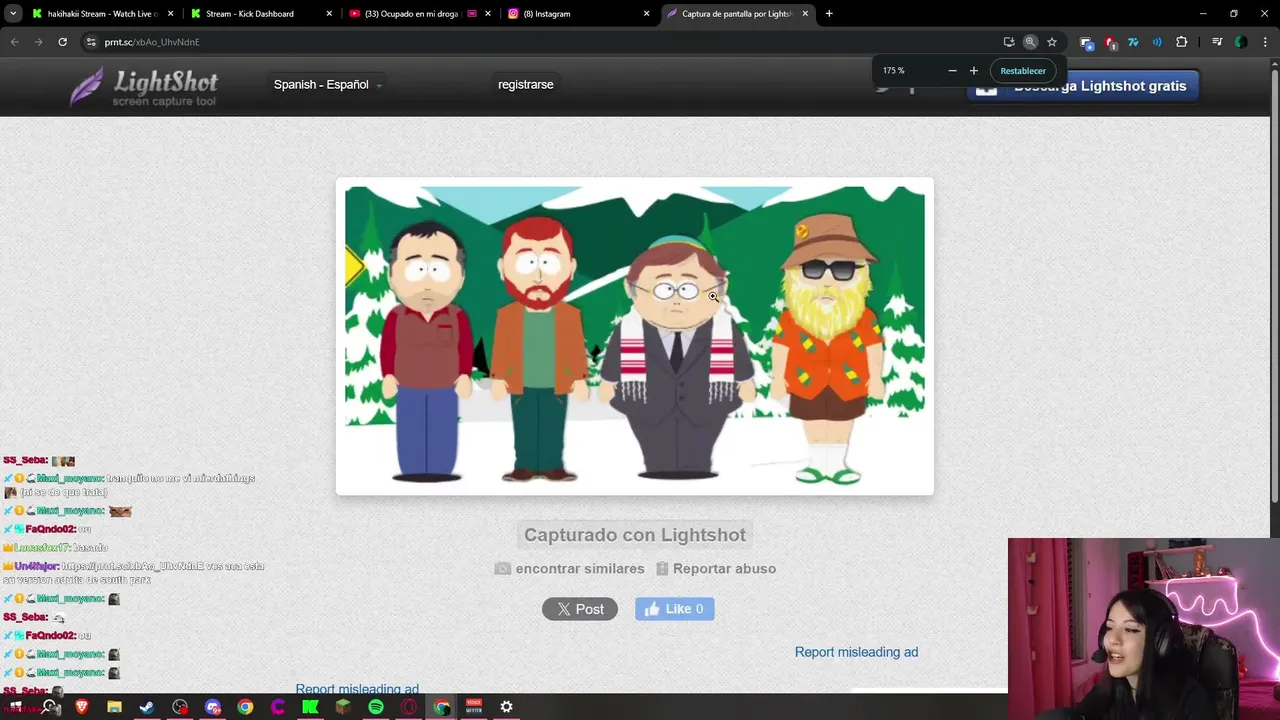The width and height of the screenshot is (1280, 720).
Task: Click the blue sound waves extension icon
Action: point(1157,42)
